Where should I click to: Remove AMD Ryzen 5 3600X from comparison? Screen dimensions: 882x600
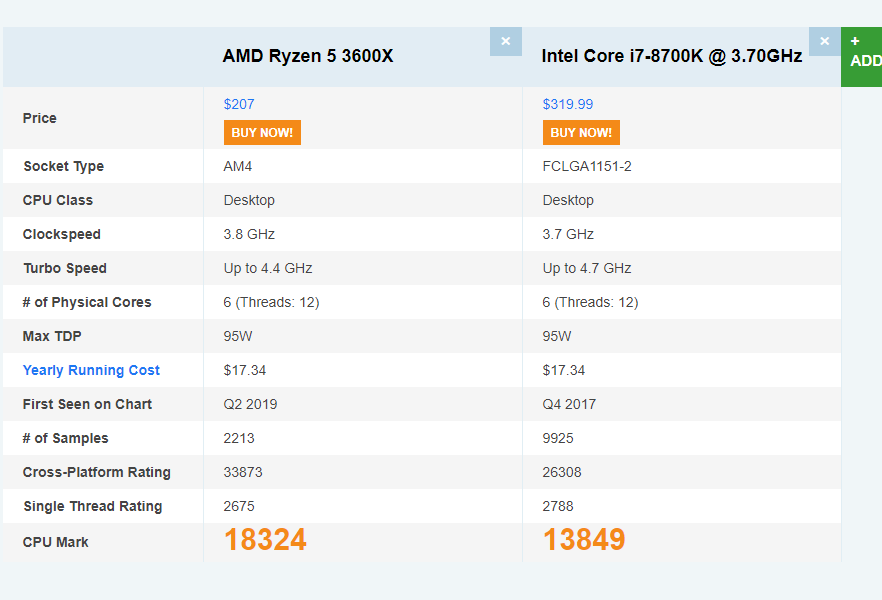tap(505, 41)
